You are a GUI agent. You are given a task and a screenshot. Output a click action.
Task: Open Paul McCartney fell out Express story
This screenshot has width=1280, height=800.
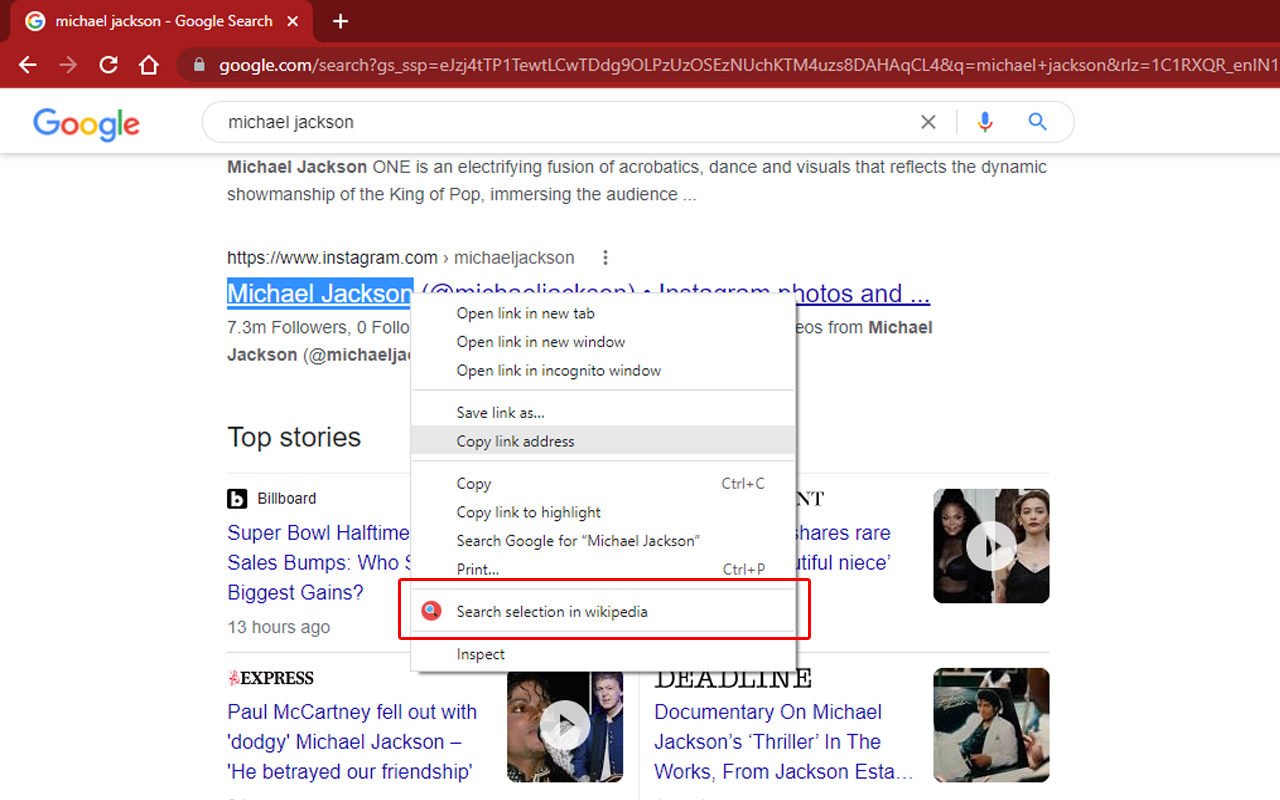[x=352, y=742]
